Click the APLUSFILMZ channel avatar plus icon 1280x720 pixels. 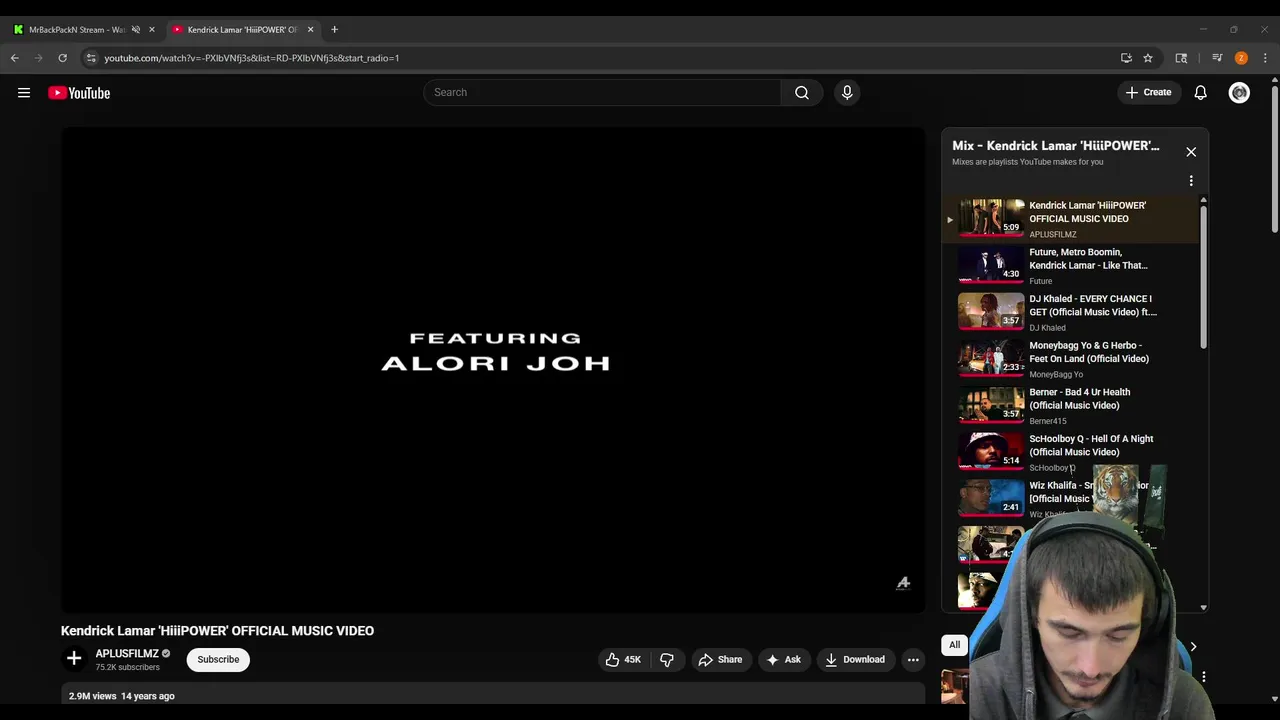pyautogui.click(x=74, y=659)
